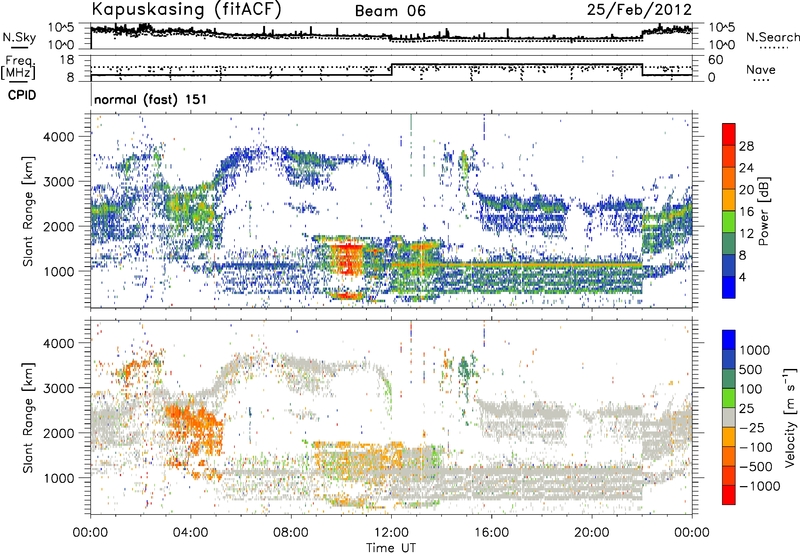Click the 'Power [dB]' colorbar title
The image size is (800, 554).
click(763, 211)
